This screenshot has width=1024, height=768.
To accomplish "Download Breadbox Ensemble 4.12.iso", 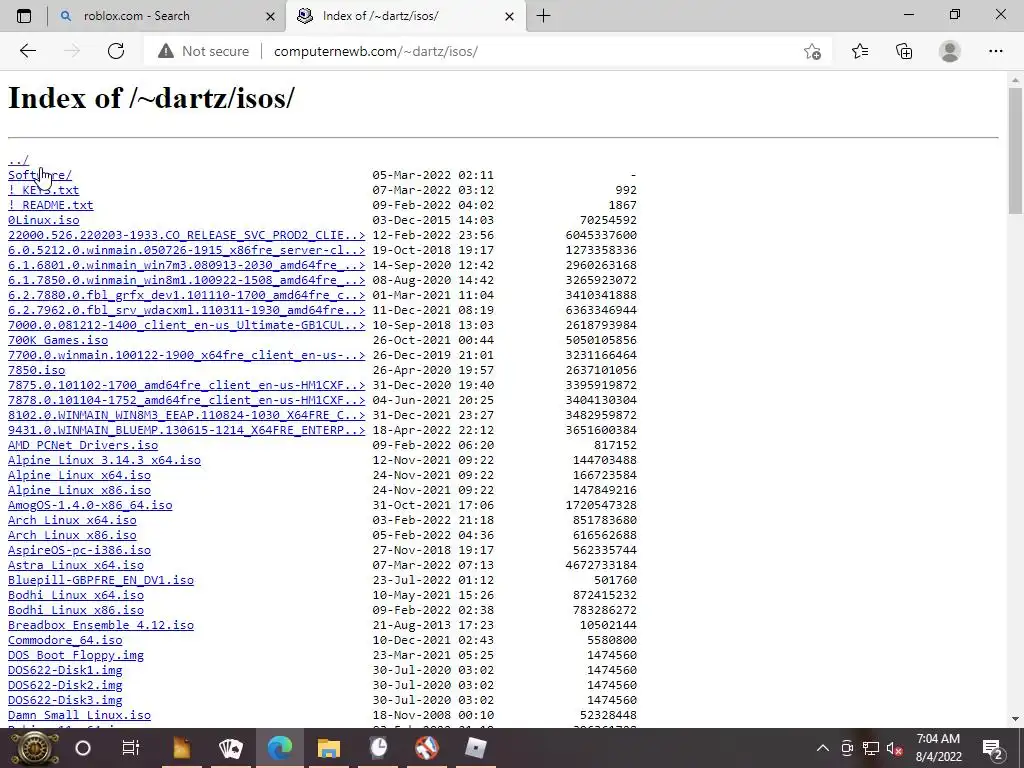I will click(101, 626).
